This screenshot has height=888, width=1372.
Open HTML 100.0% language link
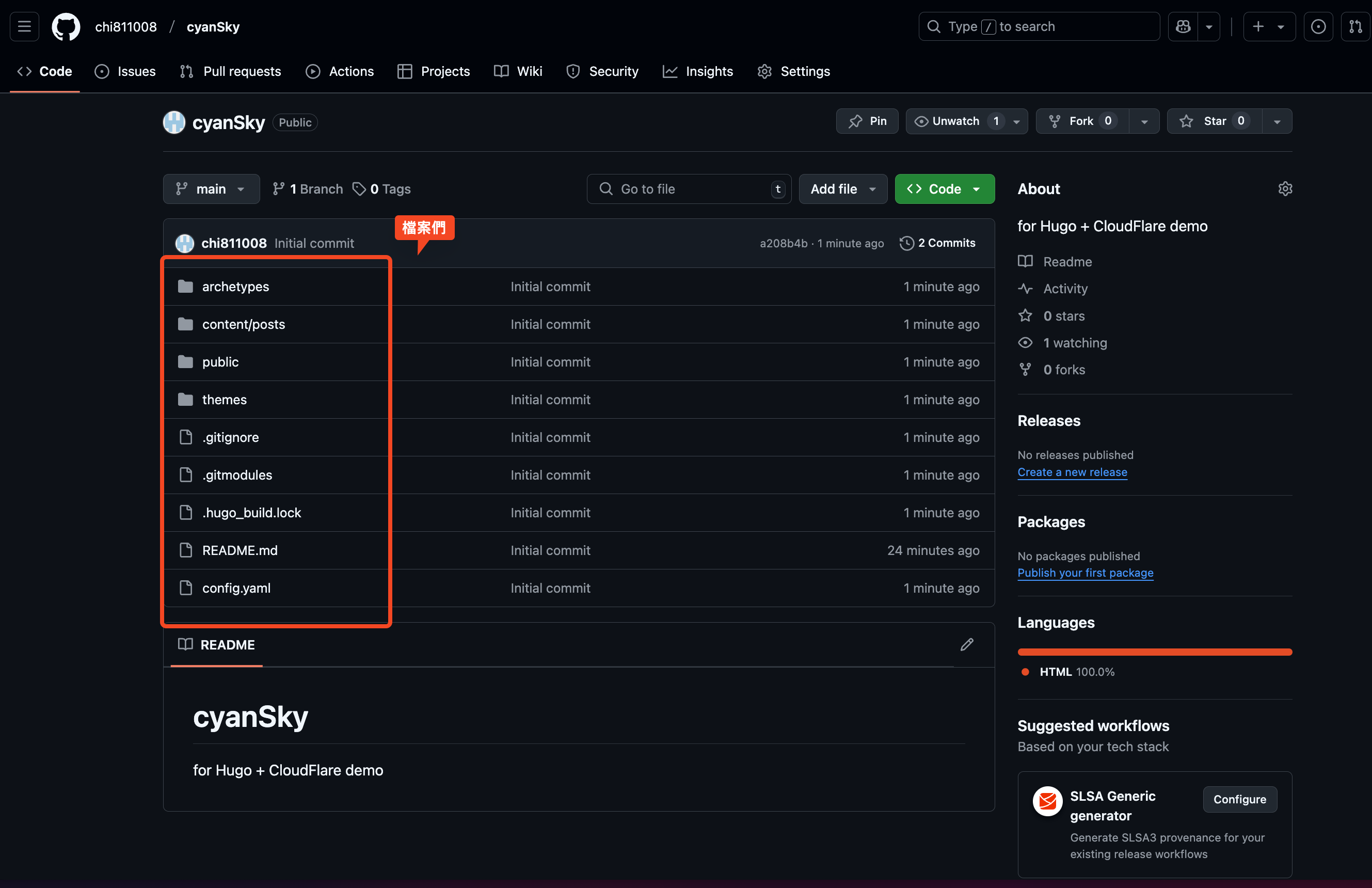pos(1068,672)
